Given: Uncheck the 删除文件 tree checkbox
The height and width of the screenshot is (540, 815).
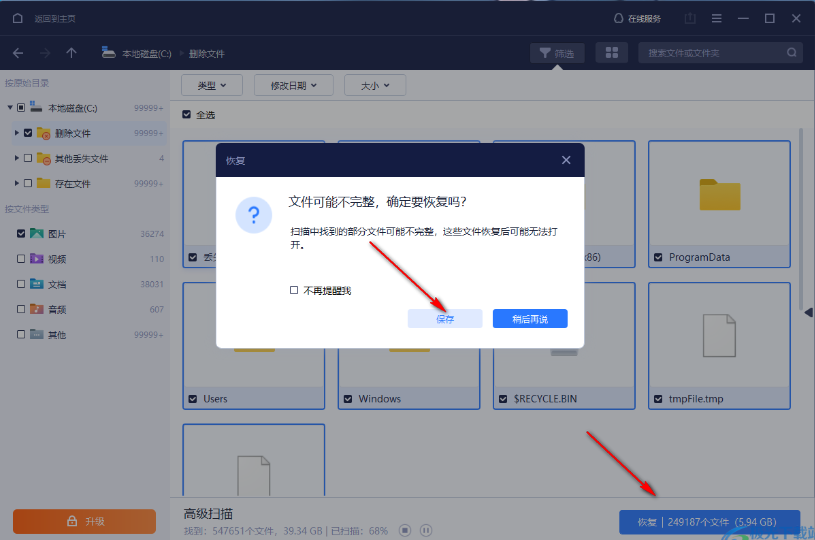Looking at the screenshot, I should pos(28,133).
